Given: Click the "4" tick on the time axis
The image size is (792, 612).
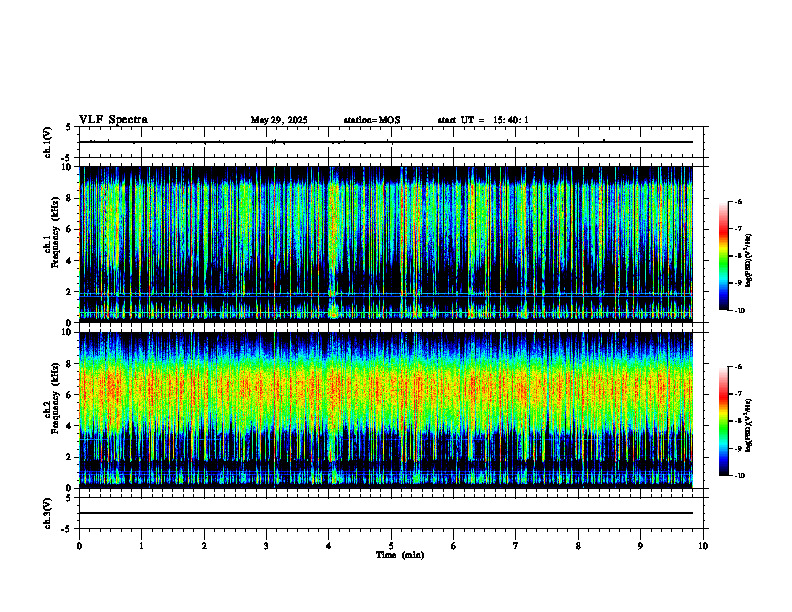Looking at the screenshot, I should point(329,546).
